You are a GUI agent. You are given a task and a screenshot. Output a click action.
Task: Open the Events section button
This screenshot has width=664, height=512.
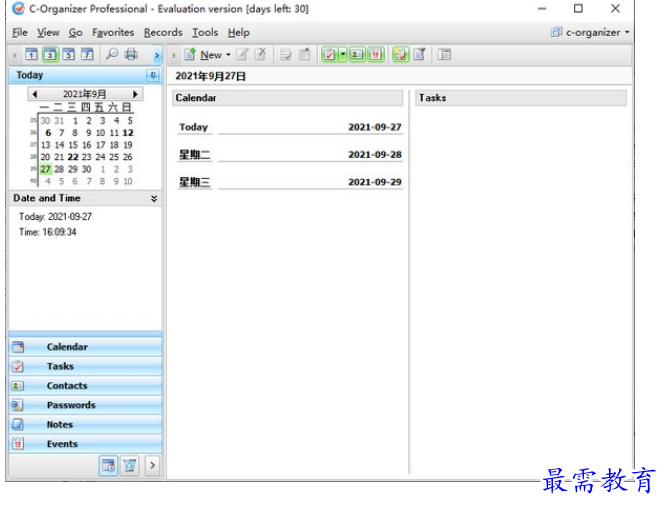(x=85, y=444)
